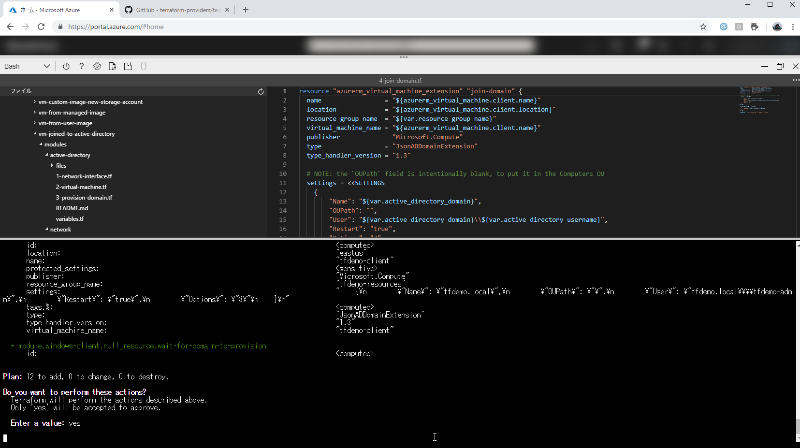Collapse the active-directory folder

[46, 155]
